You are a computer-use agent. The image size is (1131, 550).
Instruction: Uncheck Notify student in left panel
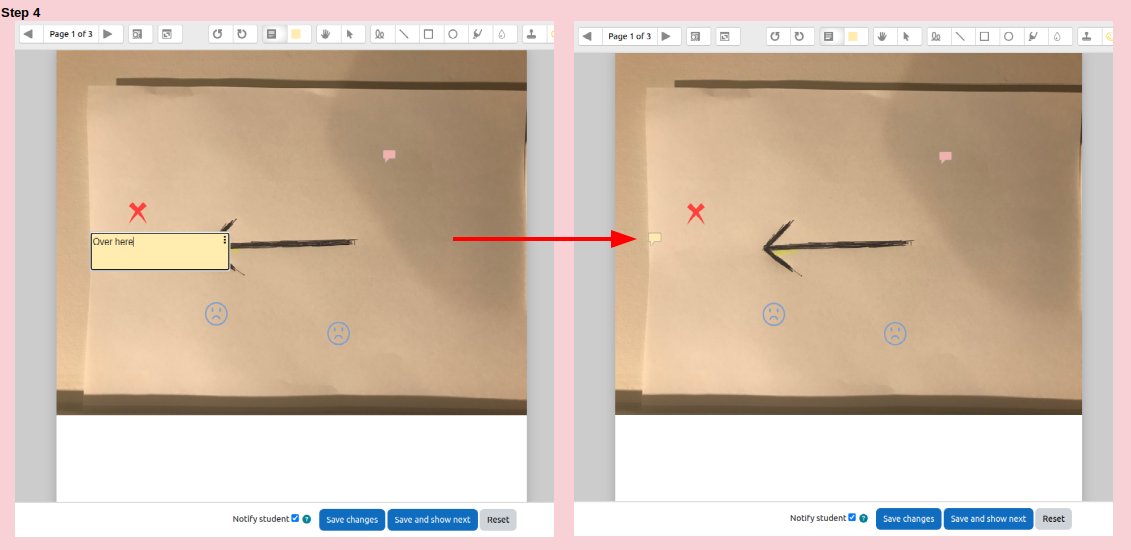(x=295, y=518)
